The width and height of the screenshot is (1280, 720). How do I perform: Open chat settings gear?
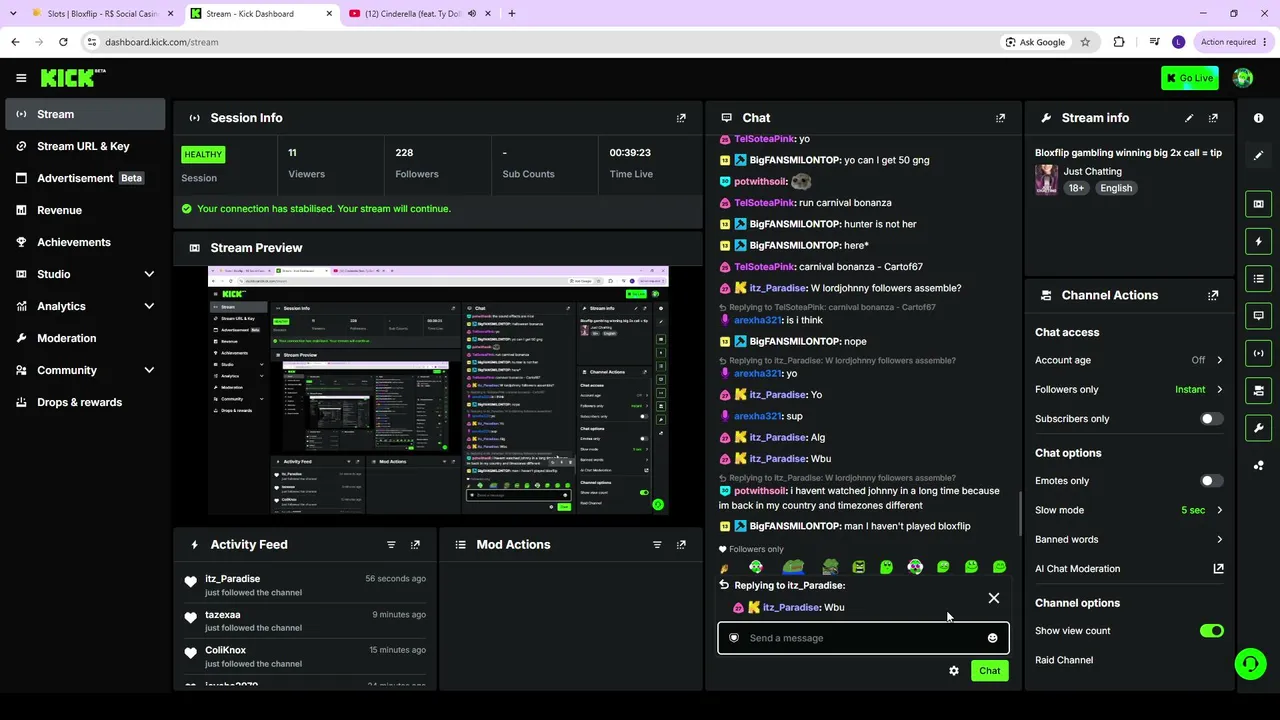click(954, 671)
